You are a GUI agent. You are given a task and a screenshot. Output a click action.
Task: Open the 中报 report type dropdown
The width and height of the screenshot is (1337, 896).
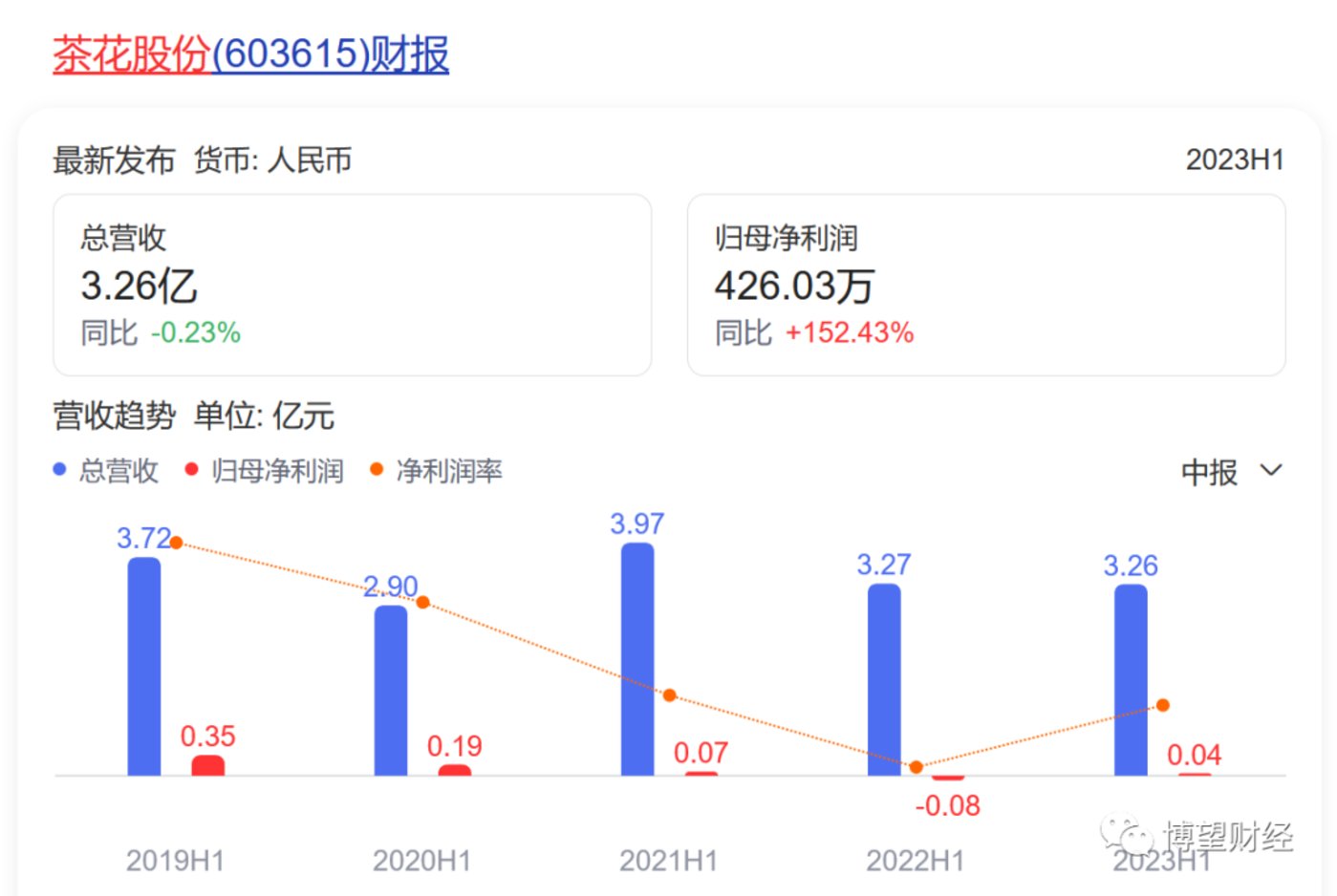coord(1231,472)
